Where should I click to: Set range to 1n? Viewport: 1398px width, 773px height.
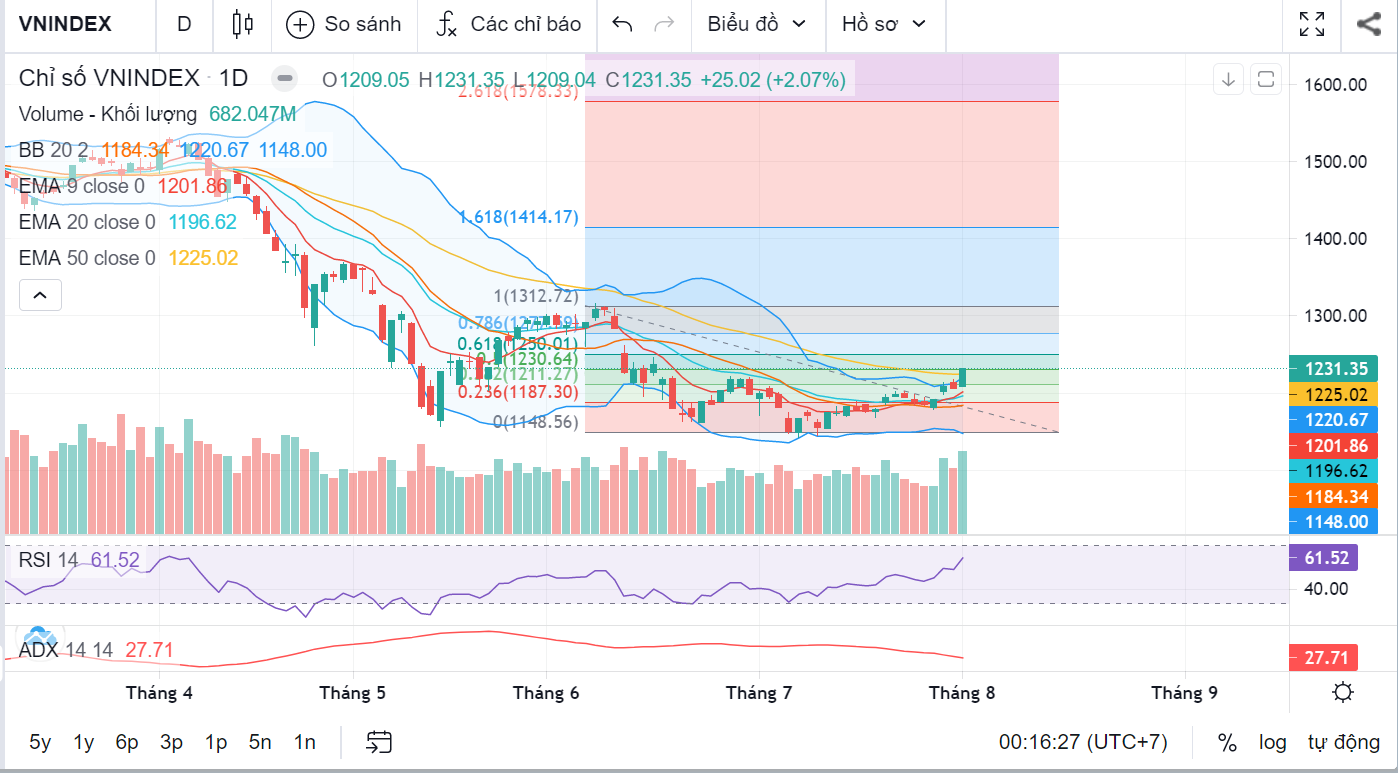pos(304,742)
